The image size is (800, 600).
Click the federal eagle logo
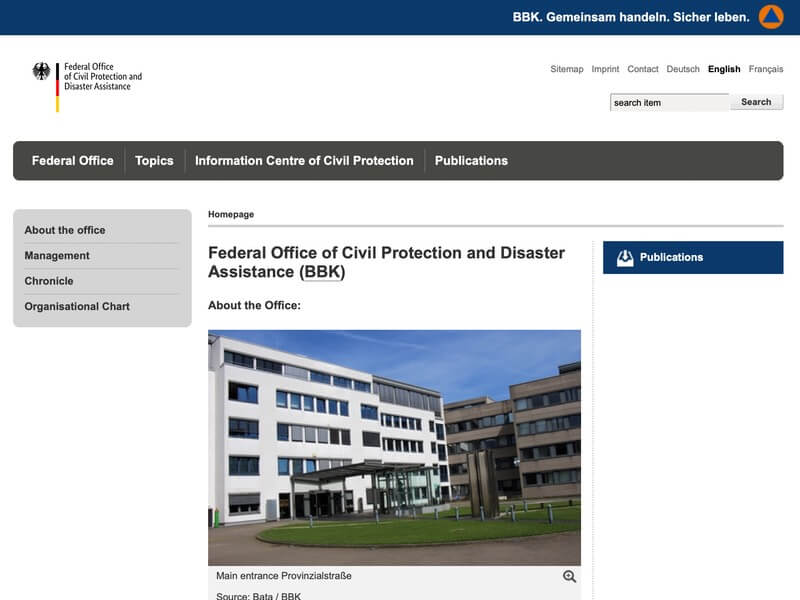(41, 72)
